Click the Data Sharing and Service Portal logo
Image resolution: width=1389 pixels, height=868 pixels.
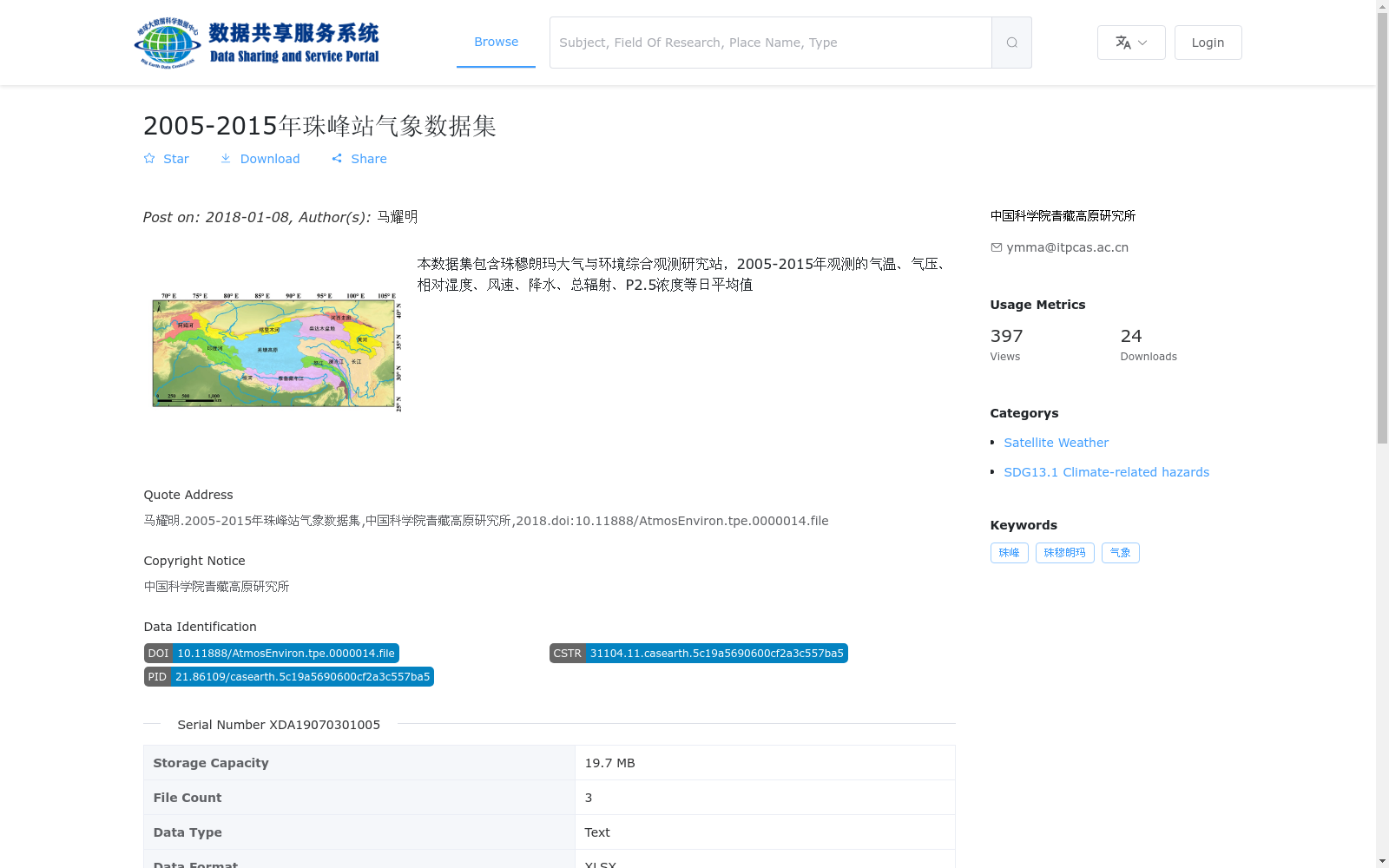257,43
